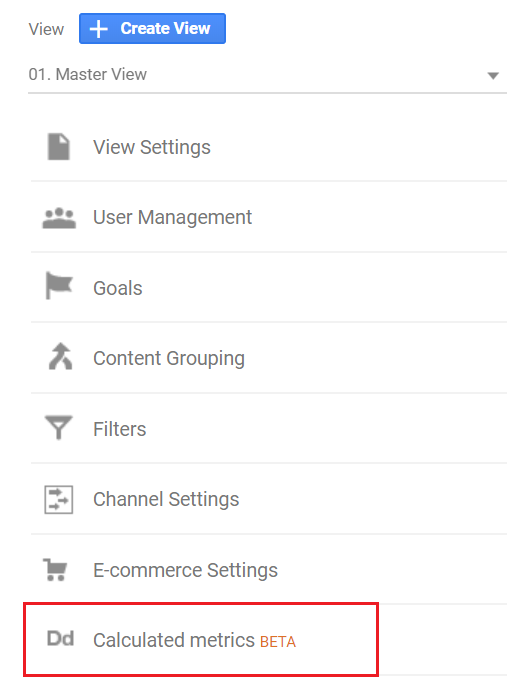520x682 pixels.
Task: Click the Filters funnel icon
Action: click(x=58, y=428)
